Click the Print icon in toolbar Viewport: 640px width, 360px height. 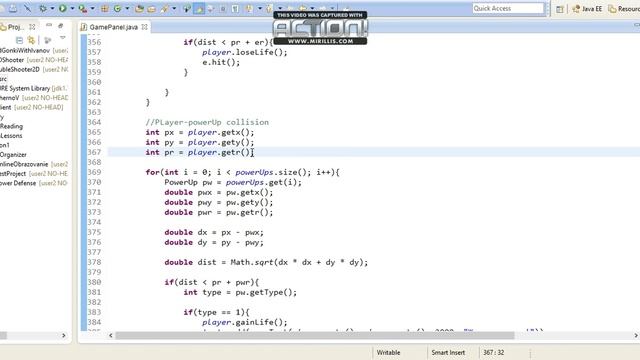[13, 8]
